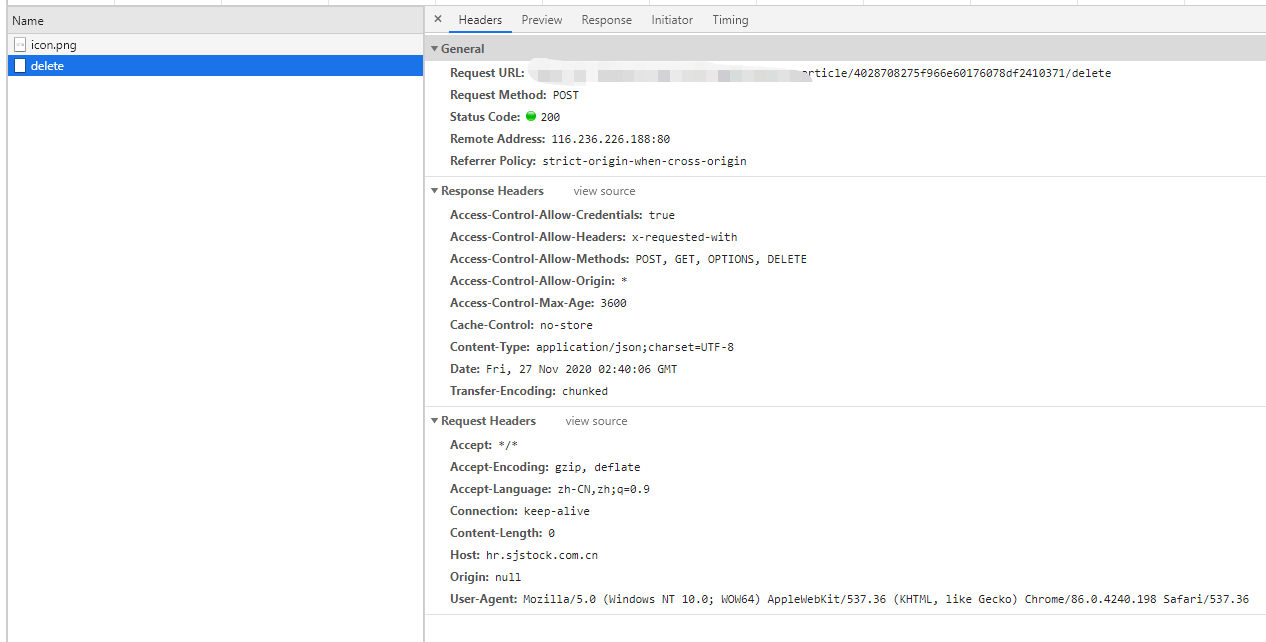
Task: Click the Name column header
Action: pyautogui.click(x=27, y=19)
